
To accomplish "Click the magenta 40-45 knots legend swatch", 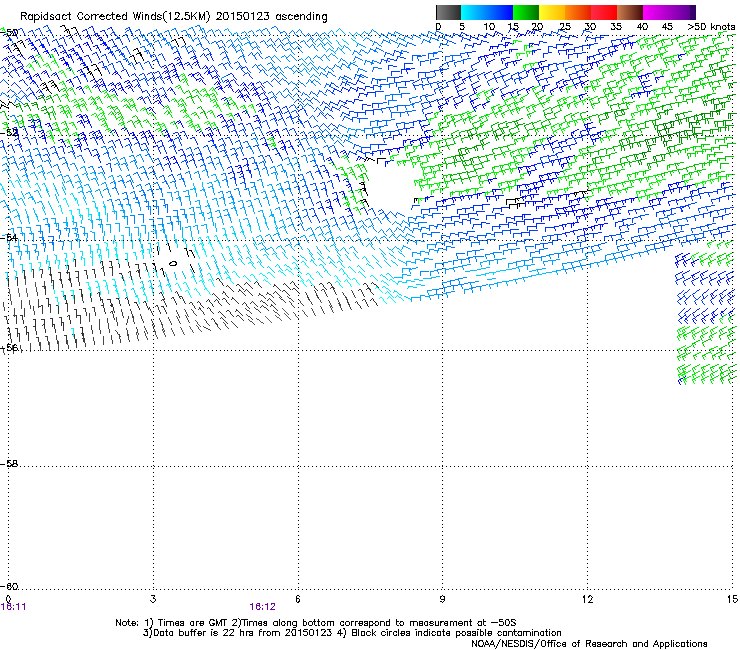I will (656, 12).
